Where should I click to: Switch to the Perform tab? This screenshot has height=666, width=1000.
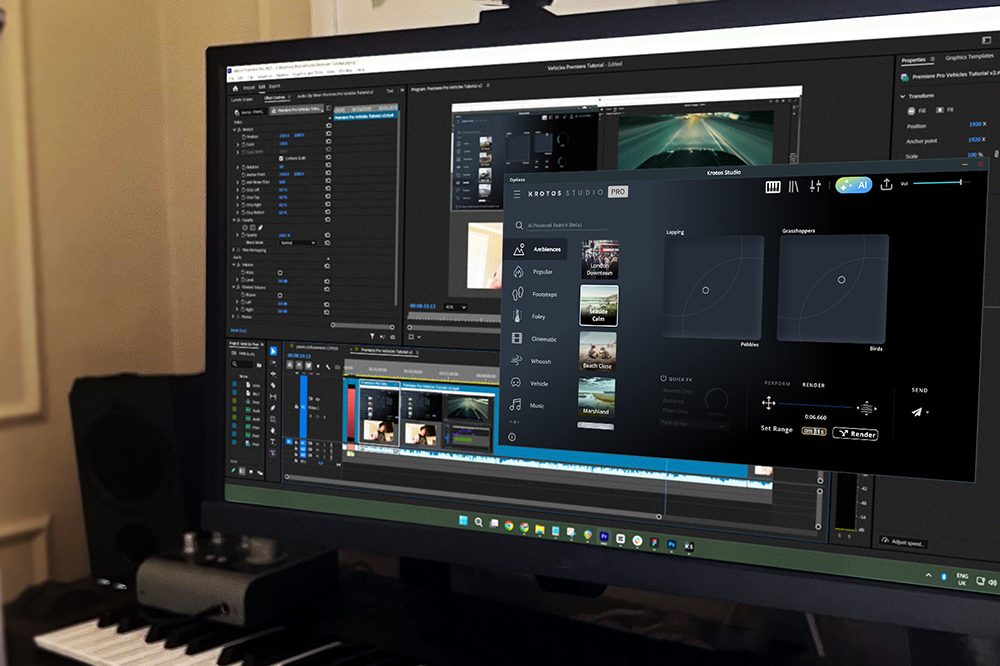[x=777, y=383]
